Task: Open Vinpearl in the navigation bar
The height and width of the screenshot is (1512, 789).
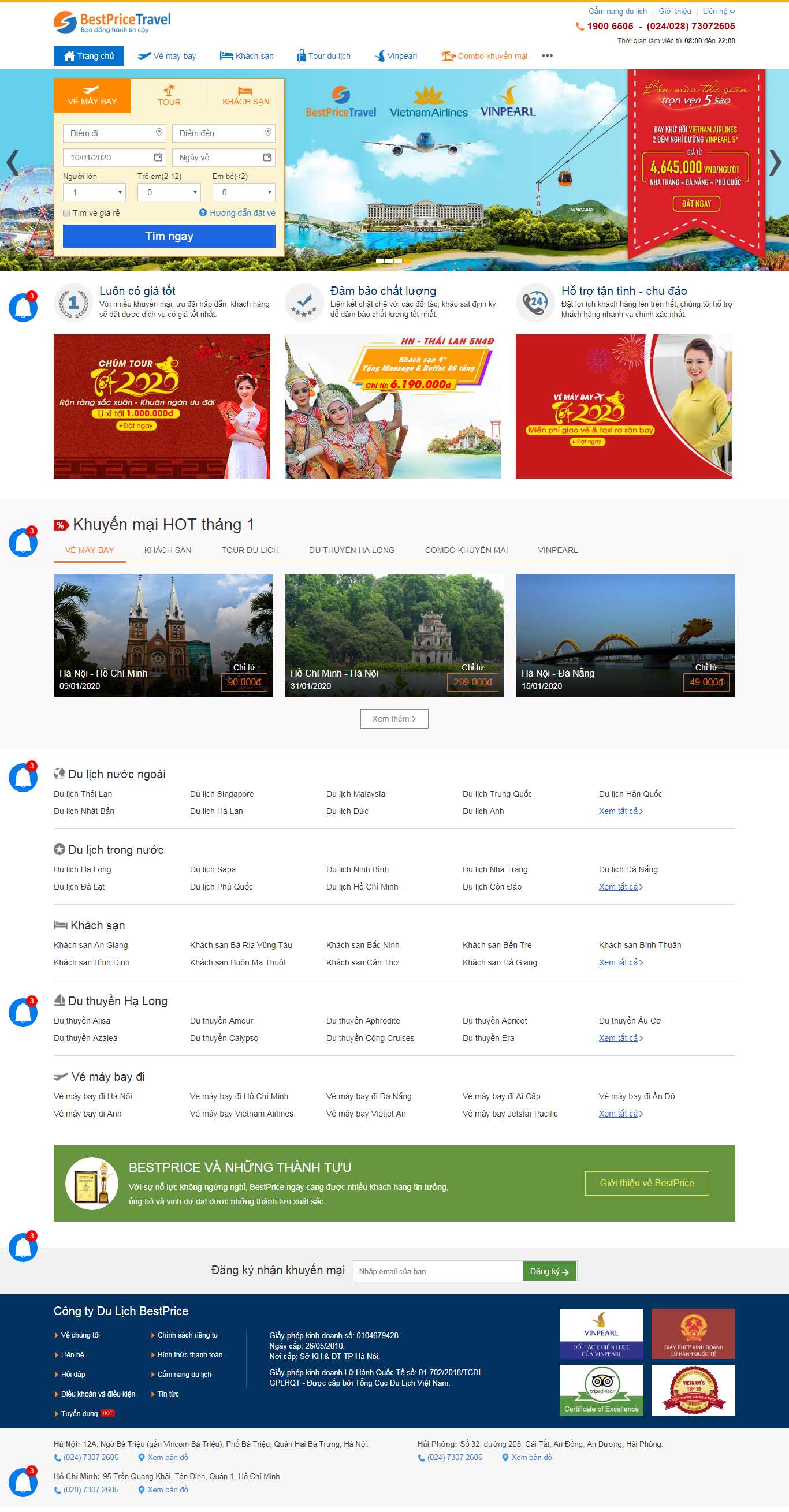Action: click(x=396, y=56)
